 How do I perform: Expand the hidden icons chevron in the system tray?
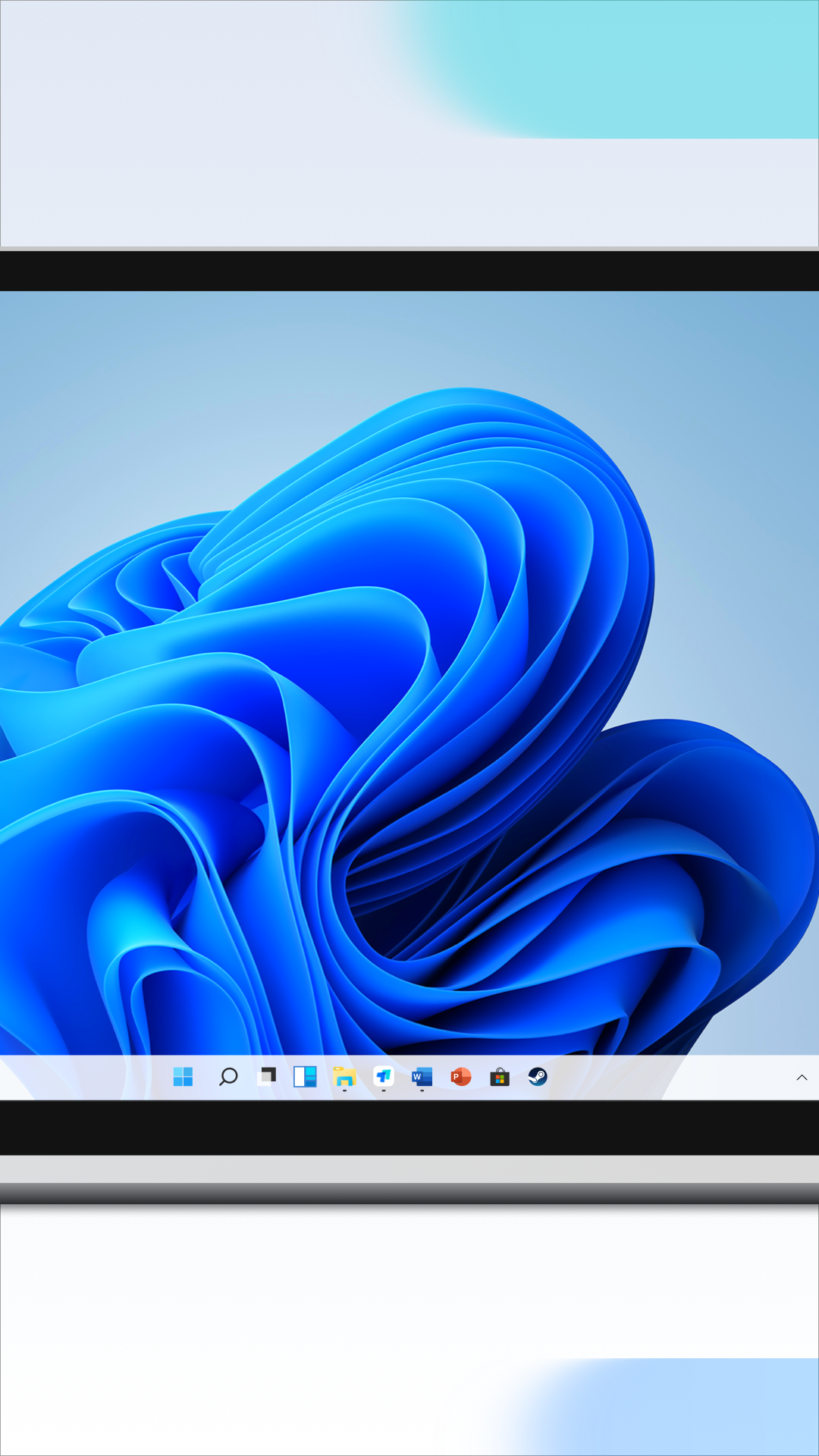802,1078
